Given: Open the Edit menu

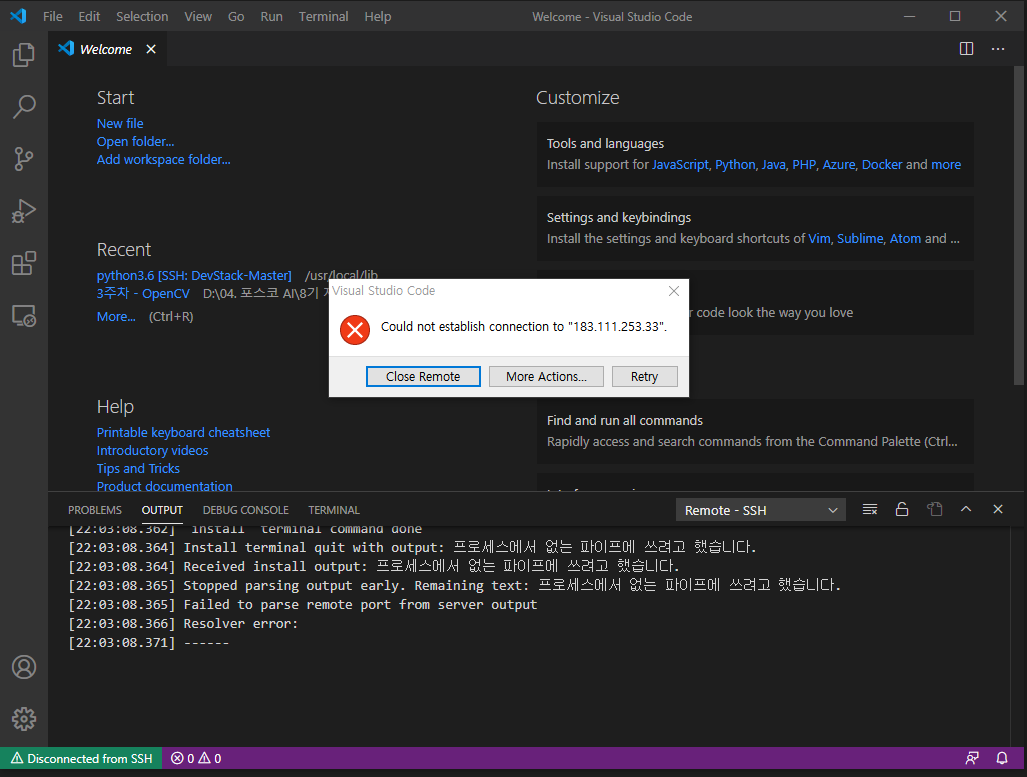Looking at the screenshot, I should coord(89,16).
